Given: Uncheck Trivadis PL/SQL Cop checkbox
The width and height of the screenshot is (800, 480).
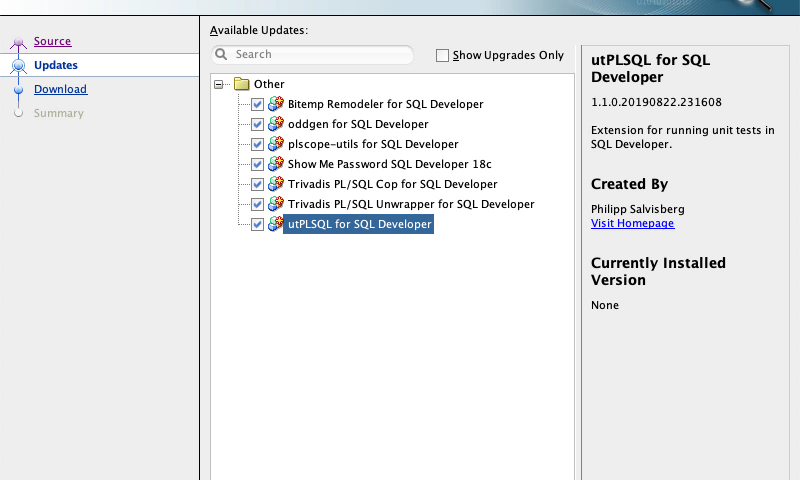Looking at the screenshot, I should [x=257, y=184].
